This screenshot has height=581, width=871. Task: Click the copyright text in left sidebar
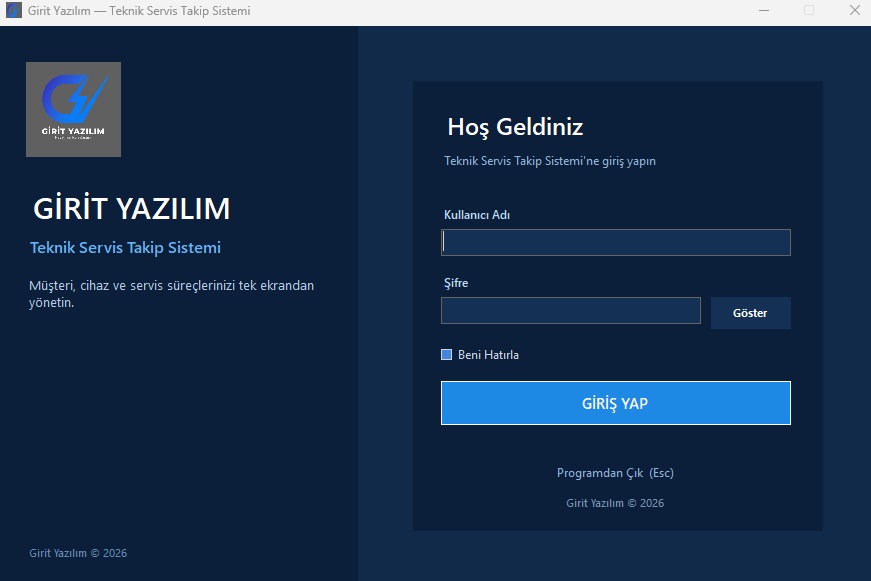78,553
